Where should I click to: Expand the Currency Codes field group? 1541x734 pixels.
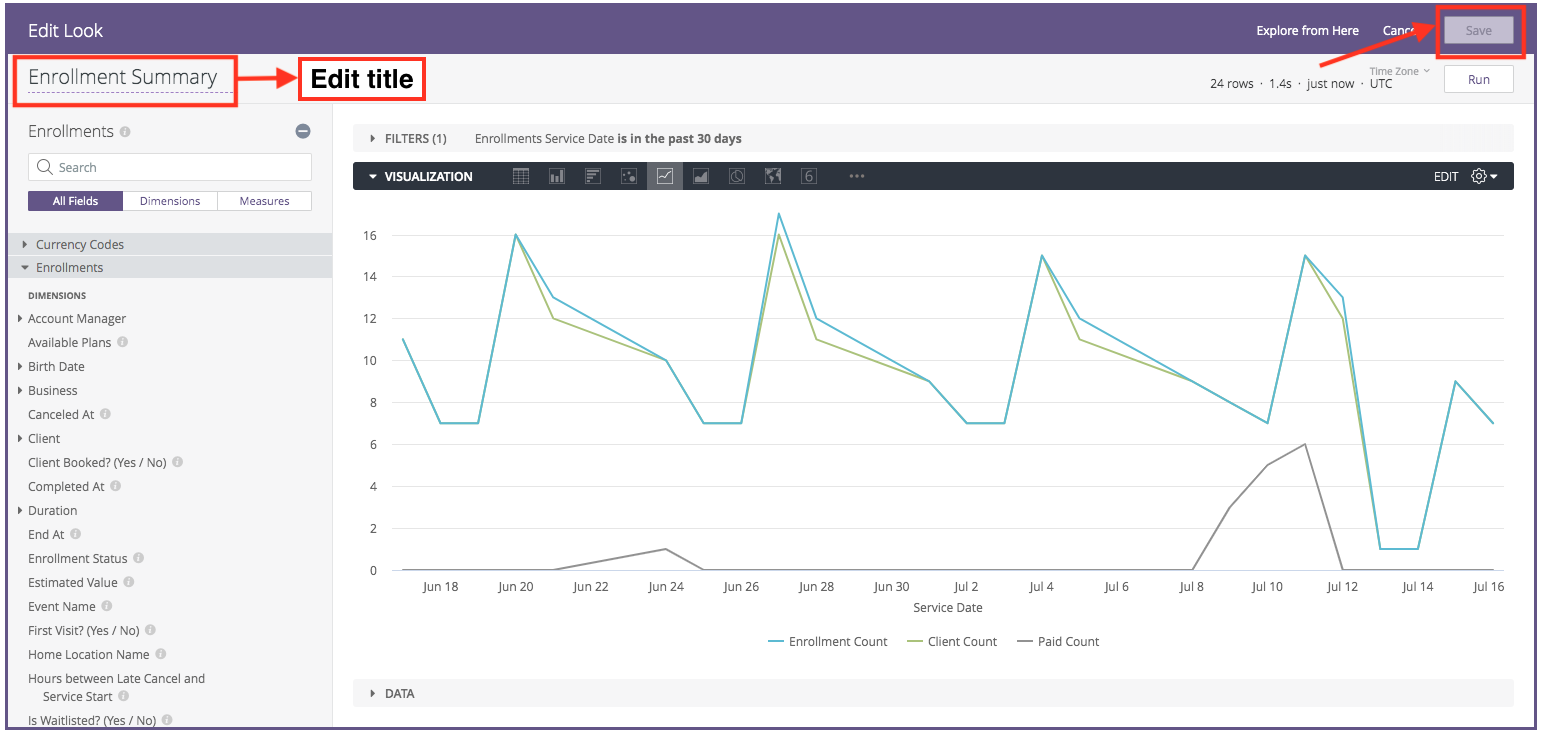coord(79,244)
